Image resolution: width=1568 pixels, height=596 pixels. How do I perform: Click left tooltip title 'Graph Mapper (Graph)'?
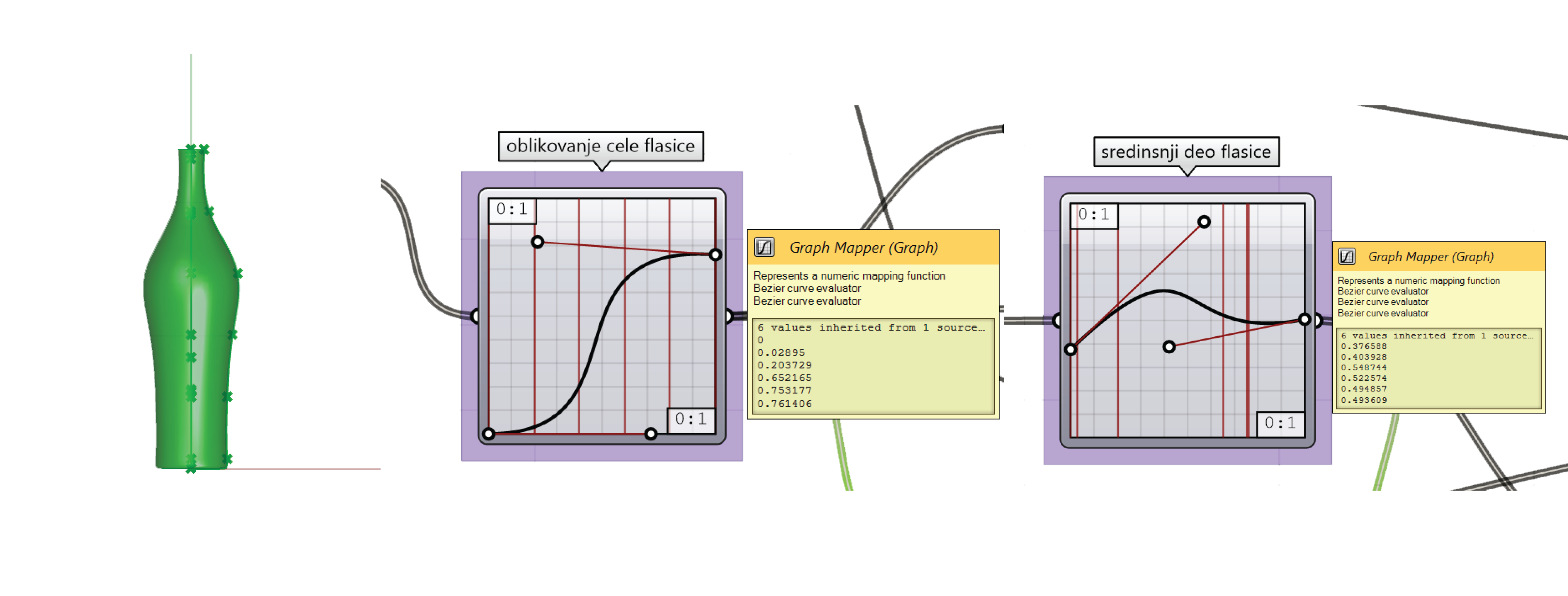pyautogui.click(x=864, y=248)
